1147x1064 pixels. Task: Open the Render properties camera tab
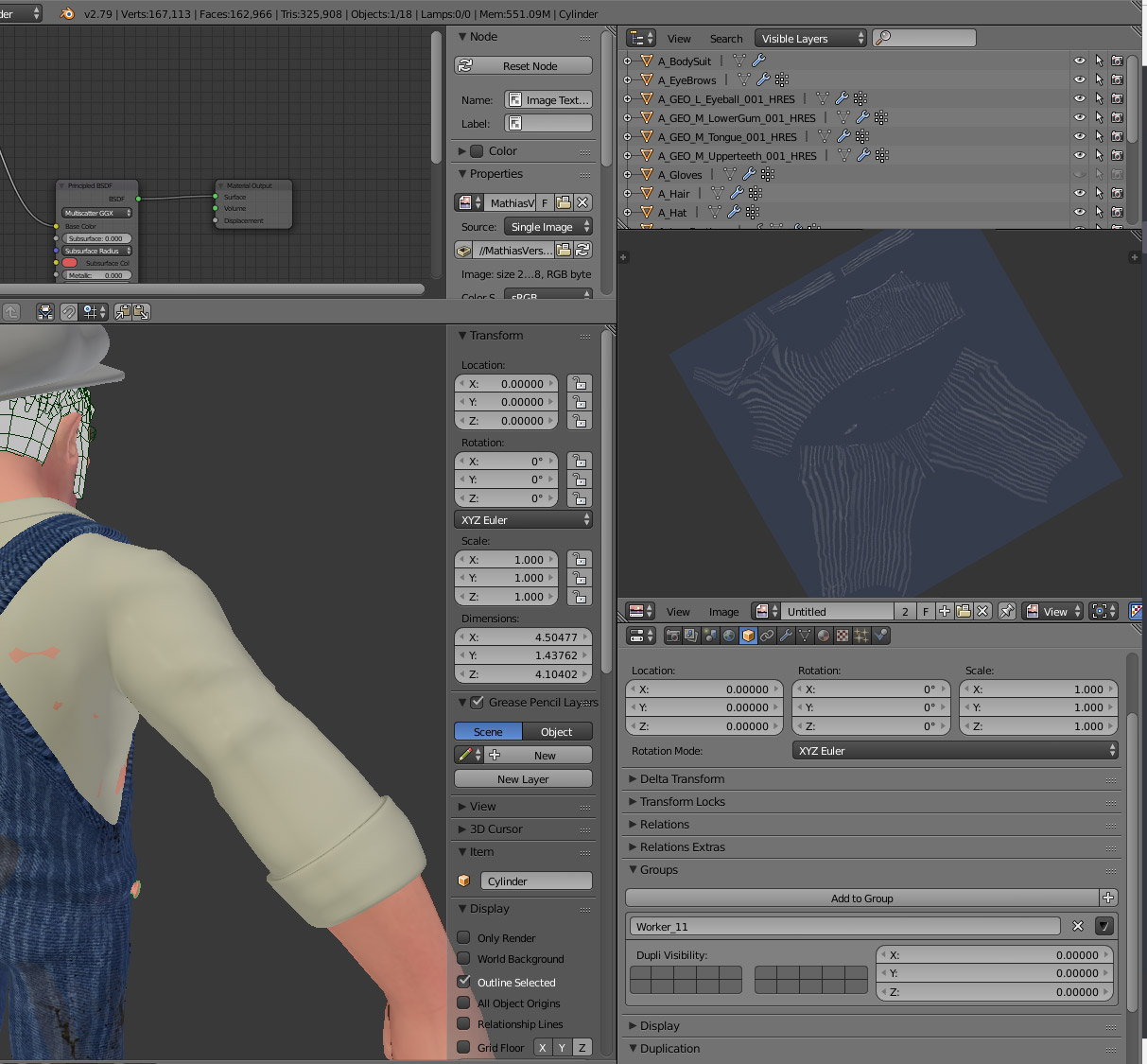point(672,636)
